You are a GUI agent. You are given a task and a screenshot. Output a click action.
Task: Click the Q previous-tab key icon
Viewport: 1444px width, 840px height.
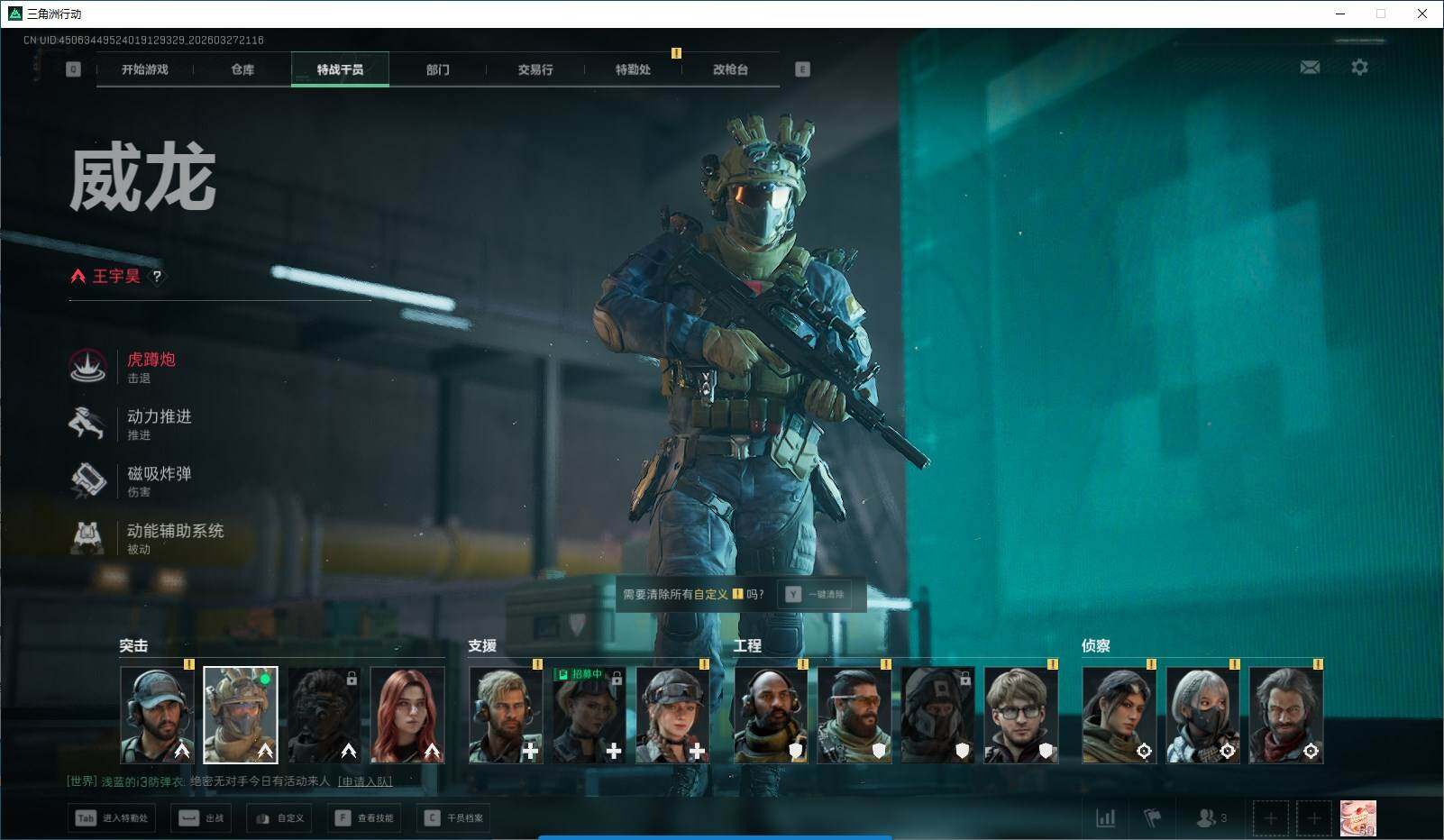tap(73, 69)
